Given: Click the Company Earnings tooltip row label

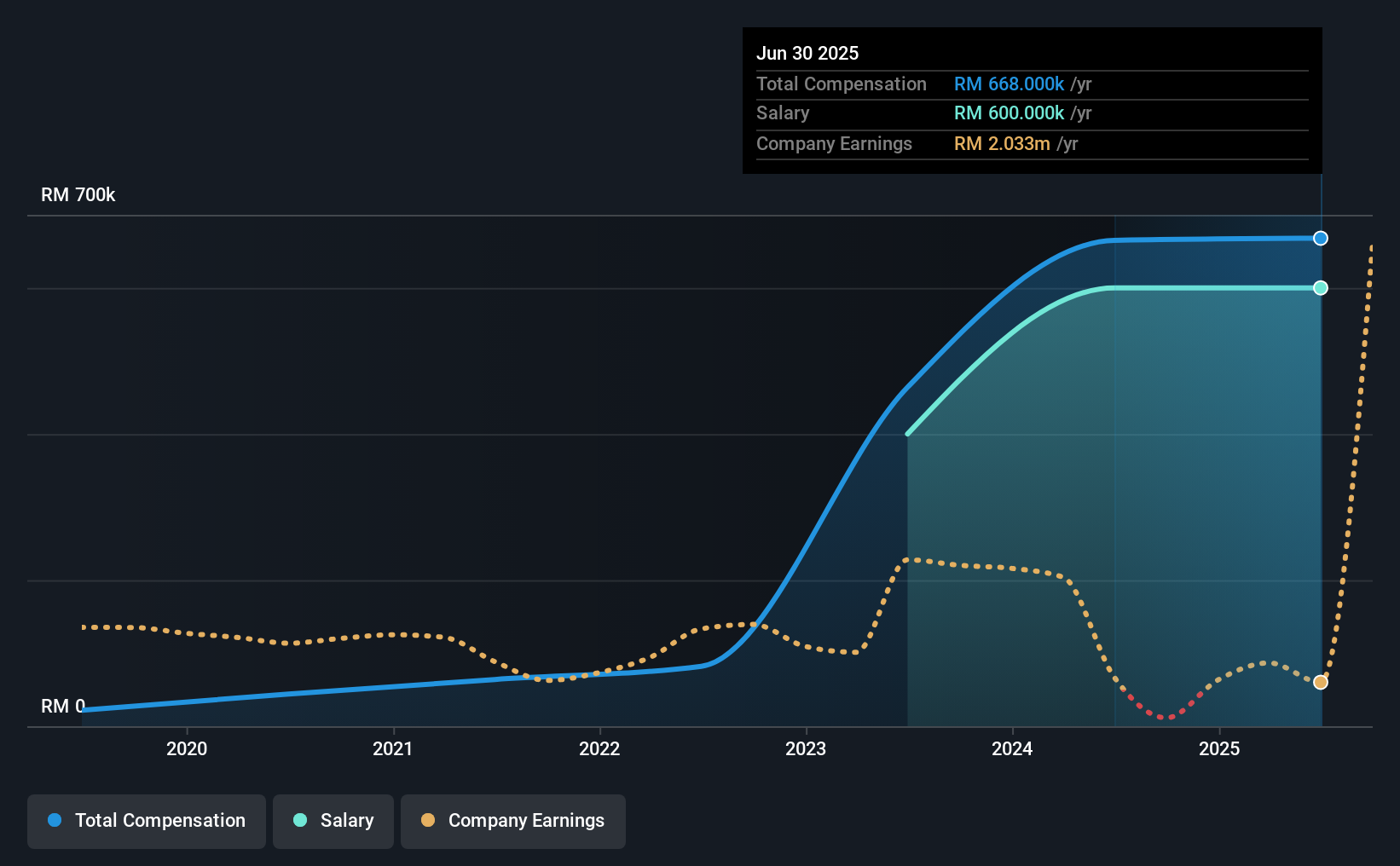Looking at the screenshot, I should (x=834, y=144).
